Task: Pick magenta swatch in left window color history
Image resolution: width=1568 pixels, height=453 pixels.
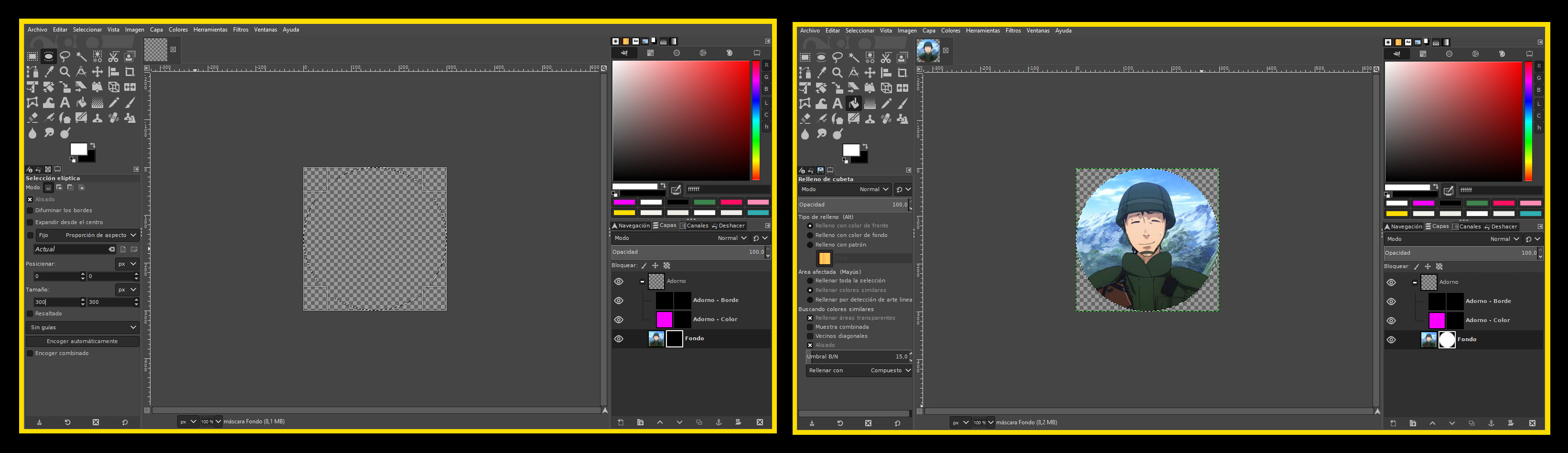Action: click(624, 202)
